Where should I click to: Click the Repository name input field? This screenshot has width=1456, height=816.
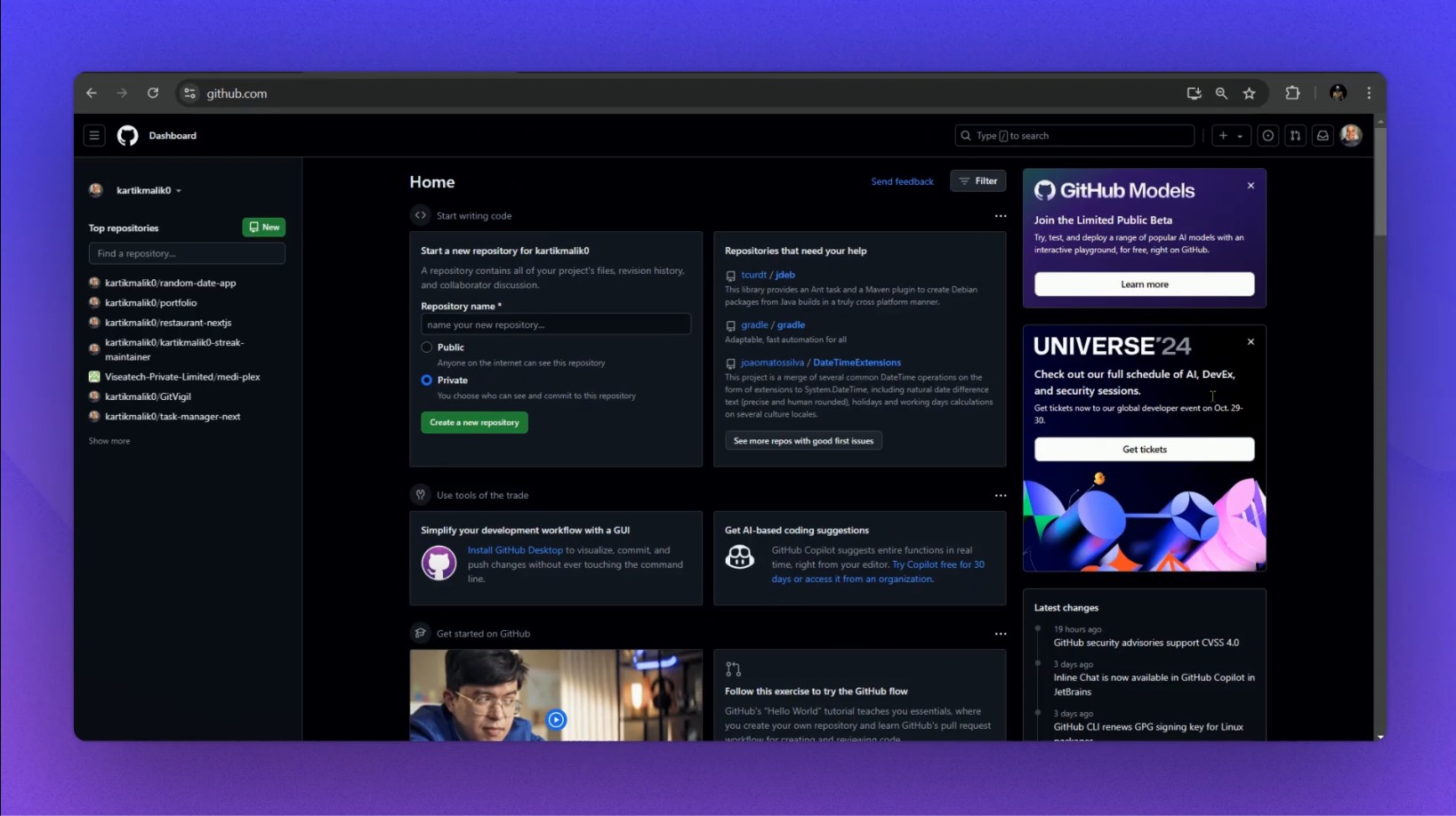tap(556, 324)
